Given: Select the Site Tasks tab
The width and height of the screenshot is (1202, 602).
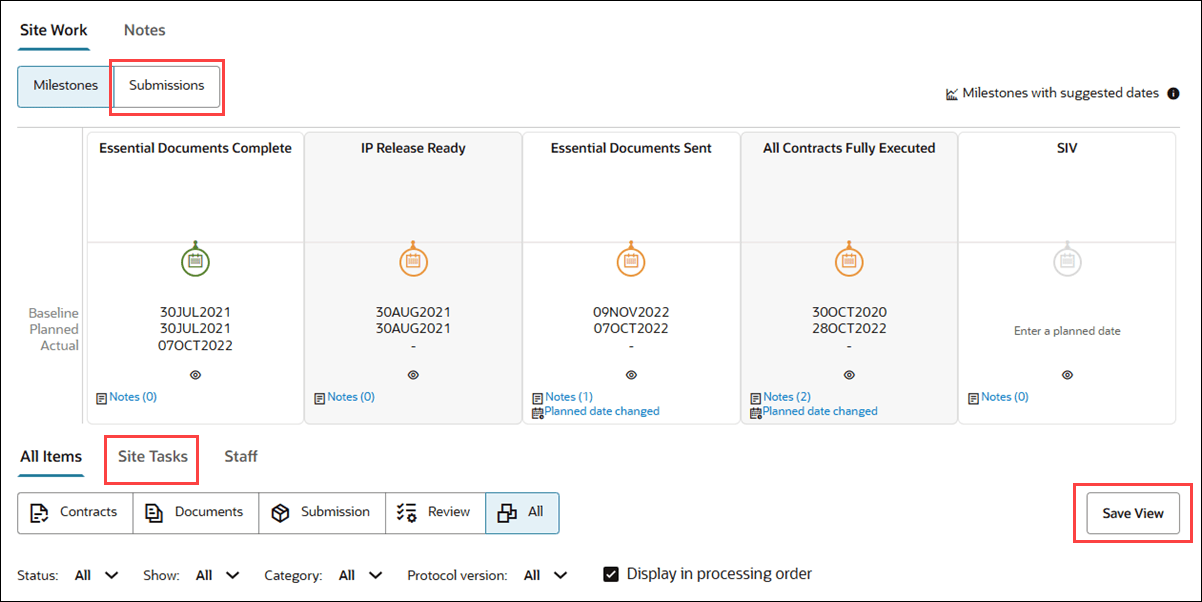Looking at the screenshot, I should 151,457.
